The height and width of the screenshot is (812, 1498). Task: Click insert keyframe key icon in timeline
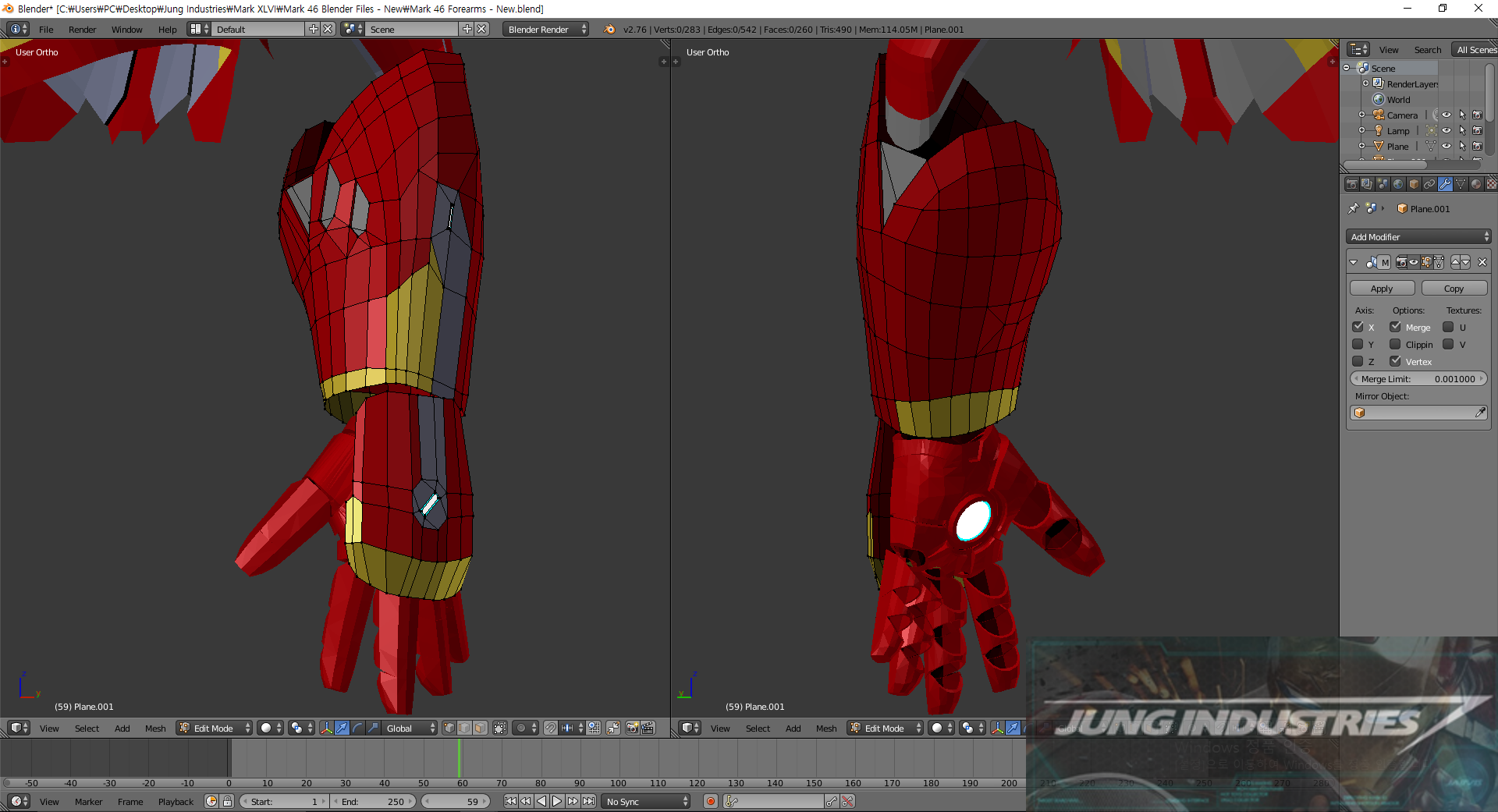(832, 801)
